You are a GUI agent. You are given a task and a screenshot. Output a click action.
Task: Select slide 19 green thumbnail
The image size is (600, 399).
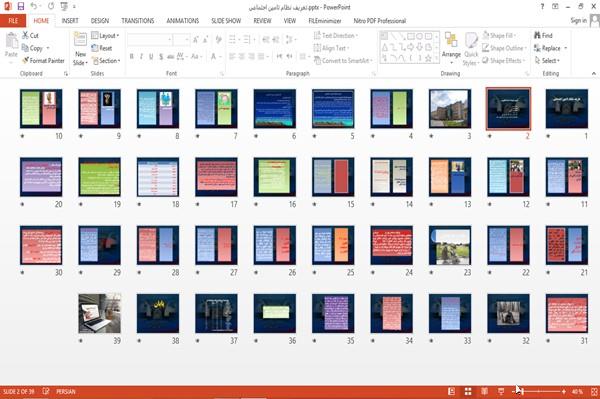point(99,177)
